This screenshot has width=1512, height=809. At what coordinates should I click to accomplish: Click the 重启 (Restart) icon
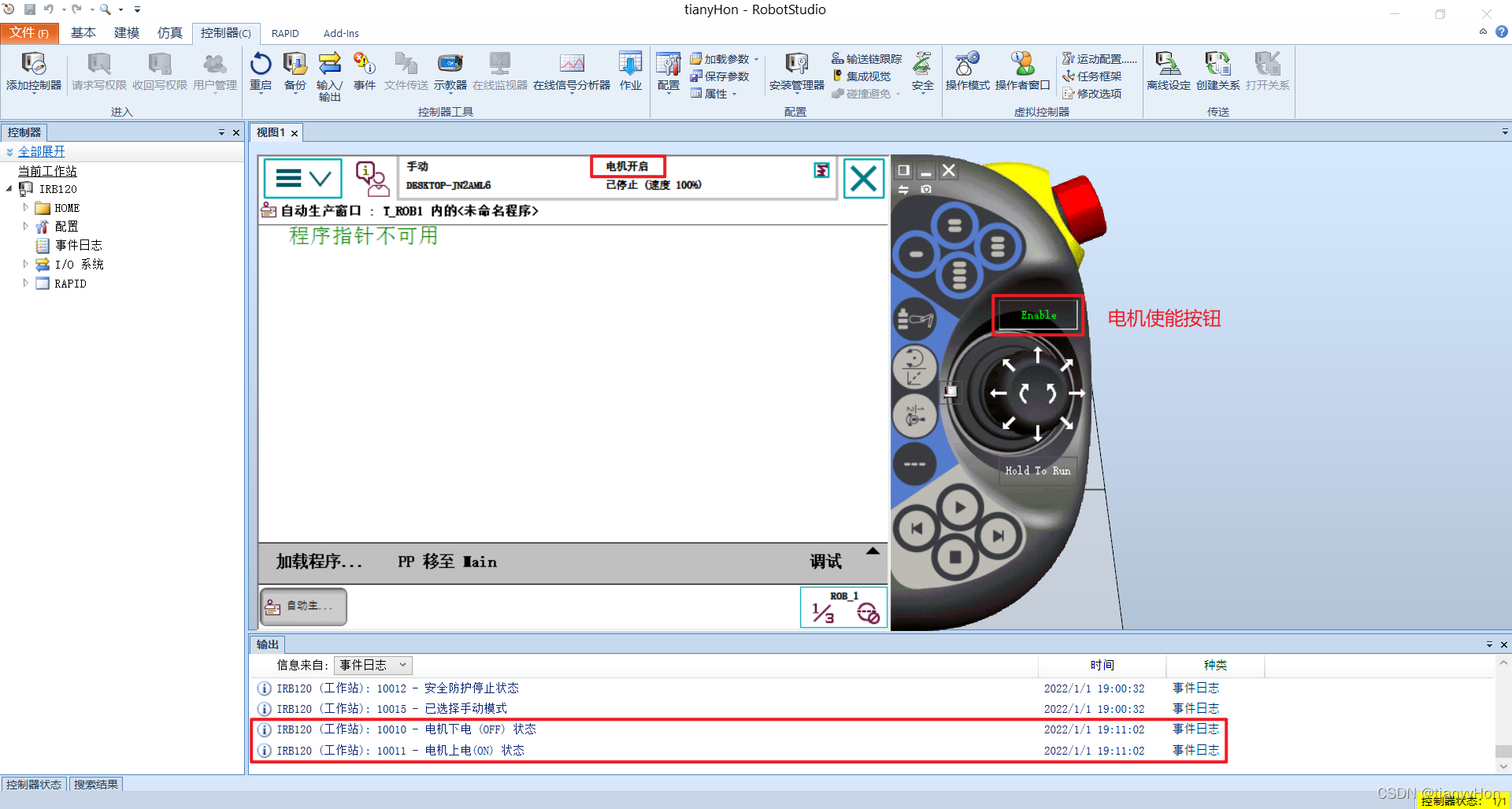[x=261, y=71]
